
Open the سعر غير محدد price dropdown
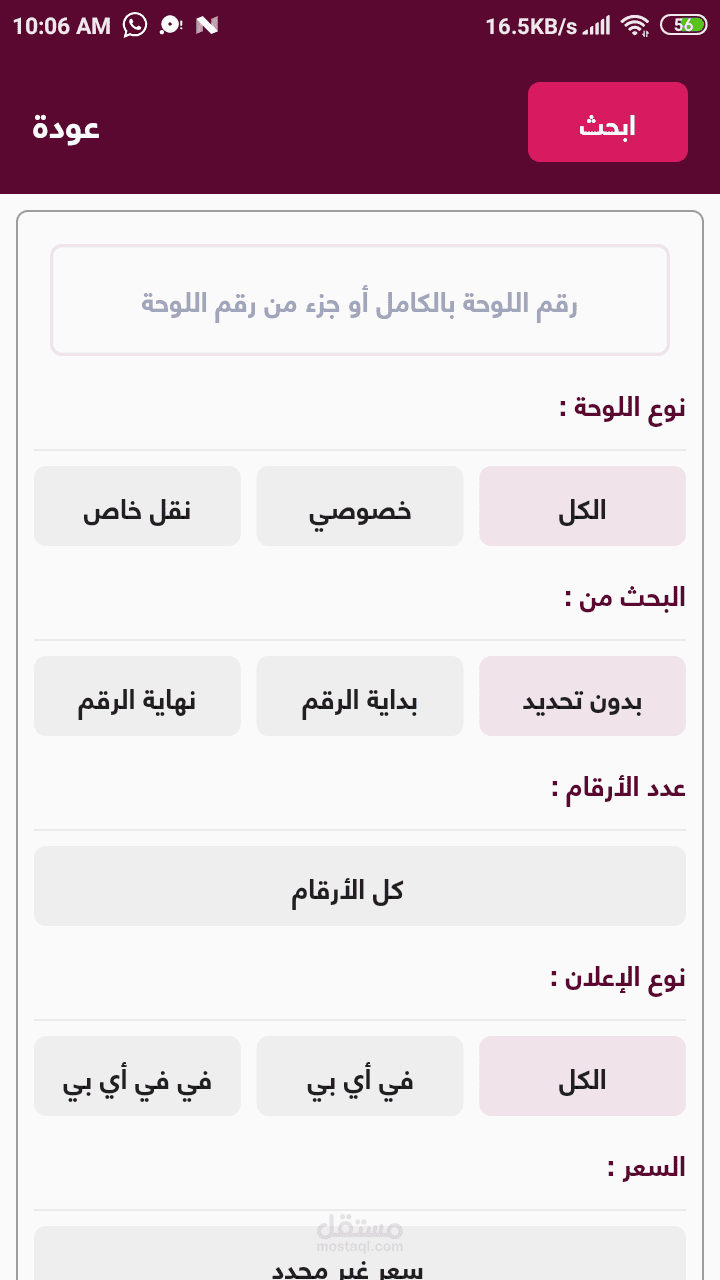pos(360,1258)
